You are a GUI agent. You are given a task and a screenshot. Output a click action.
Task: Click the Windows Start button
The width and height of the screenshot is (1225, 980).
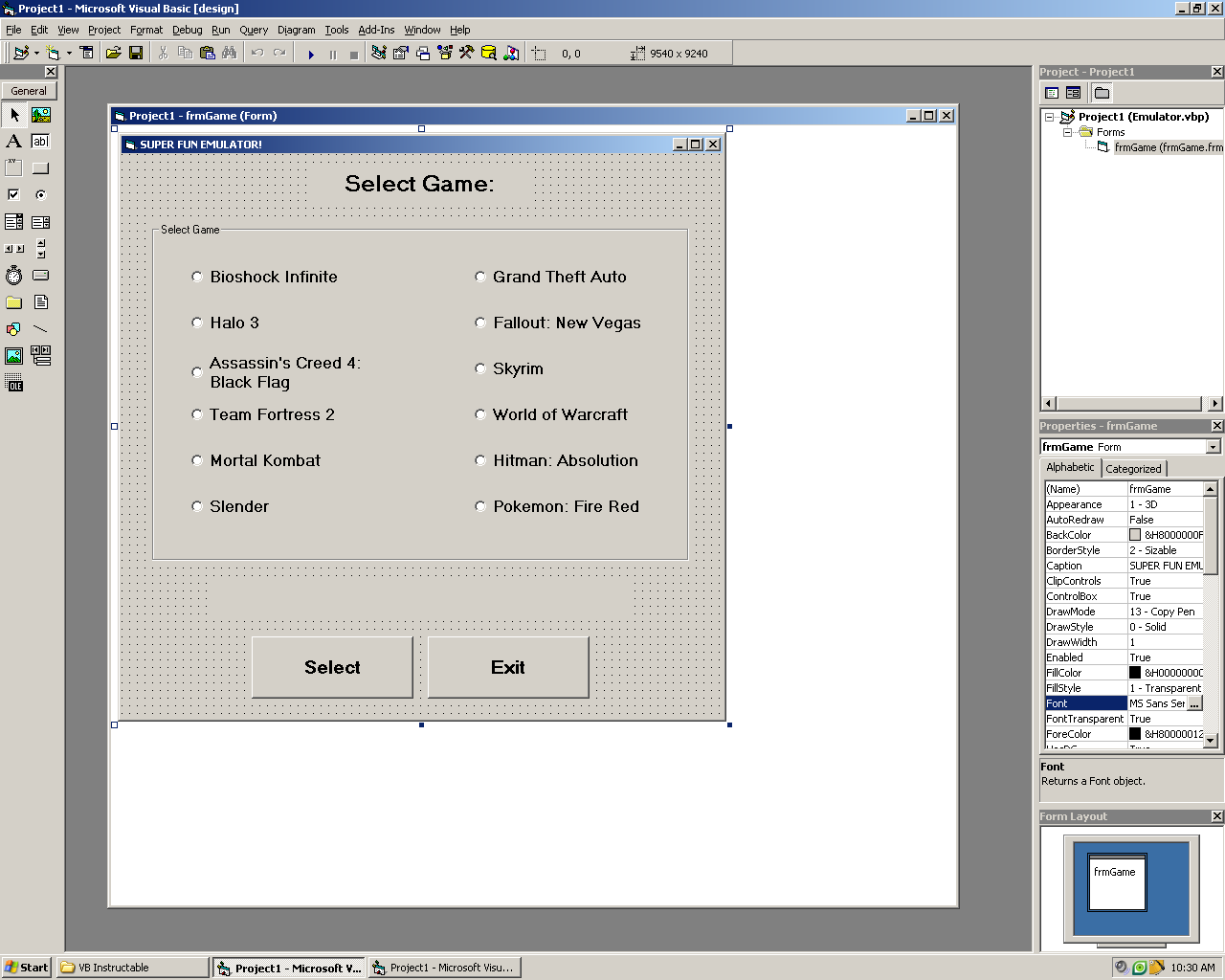(27, 968)
